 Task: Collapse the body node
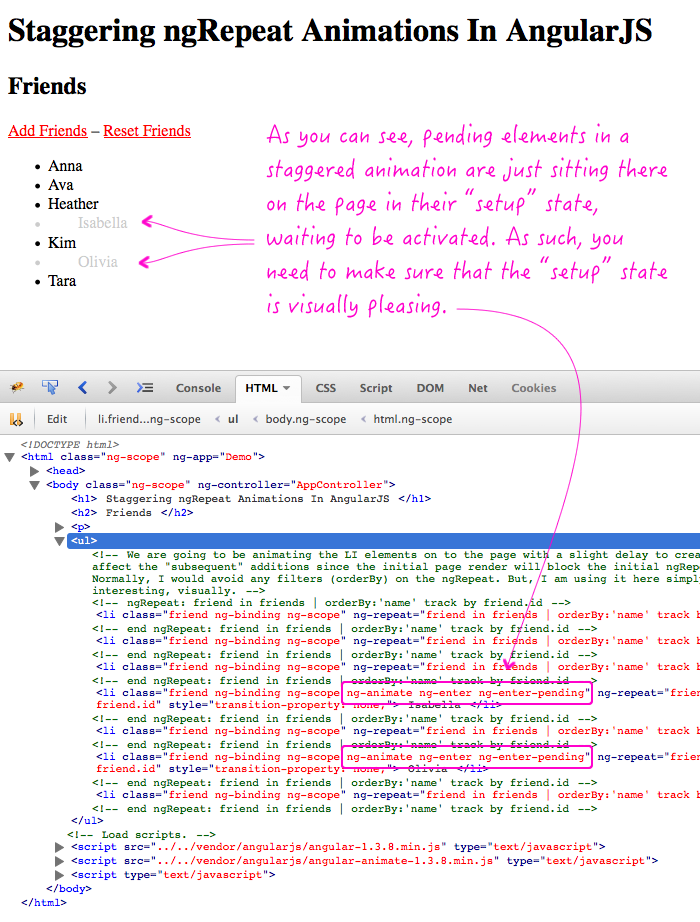pos(35,485)
